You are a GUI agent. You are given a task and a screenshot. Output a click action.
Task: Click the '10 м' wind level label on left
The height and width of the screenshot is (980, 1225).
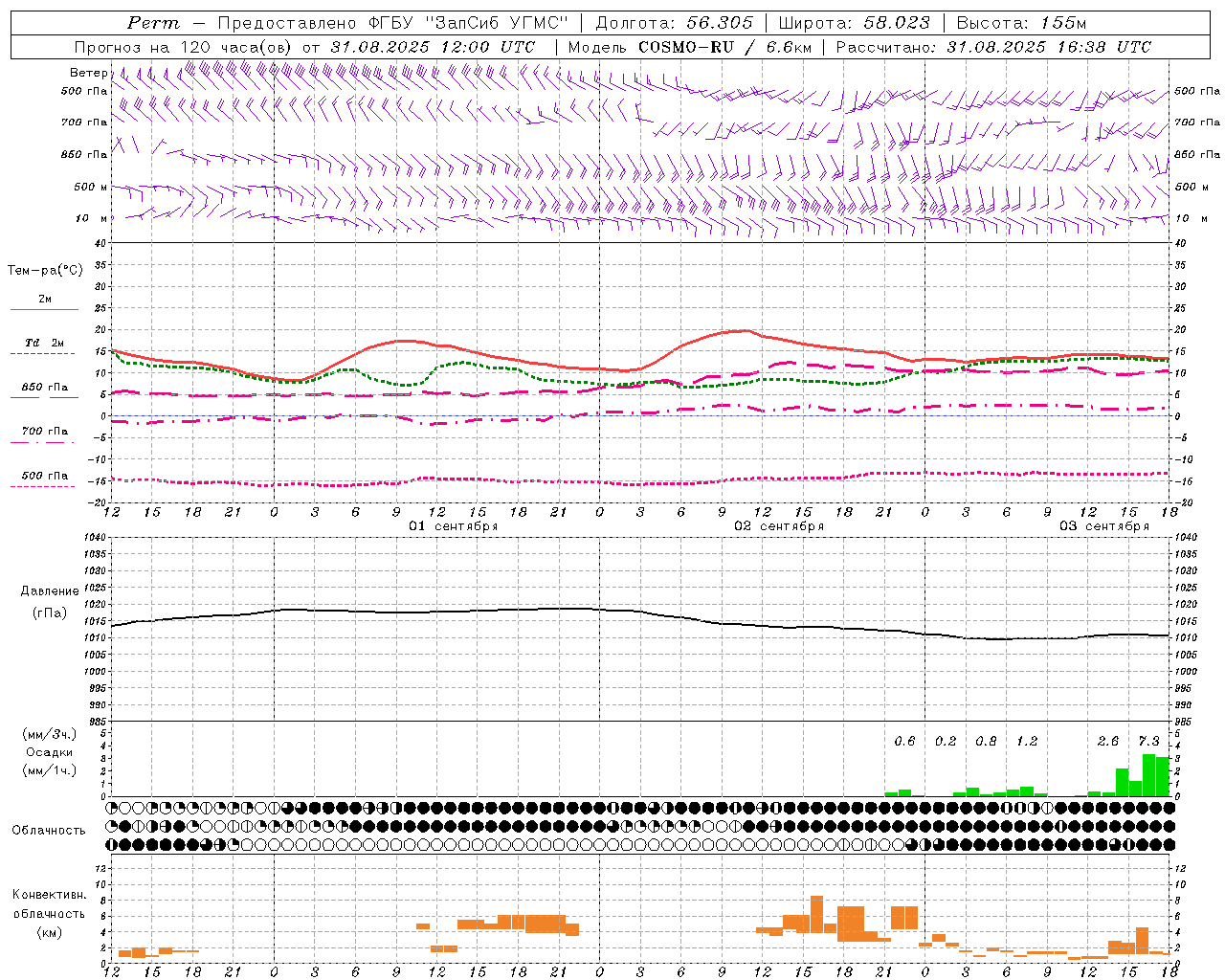(92, 218)
